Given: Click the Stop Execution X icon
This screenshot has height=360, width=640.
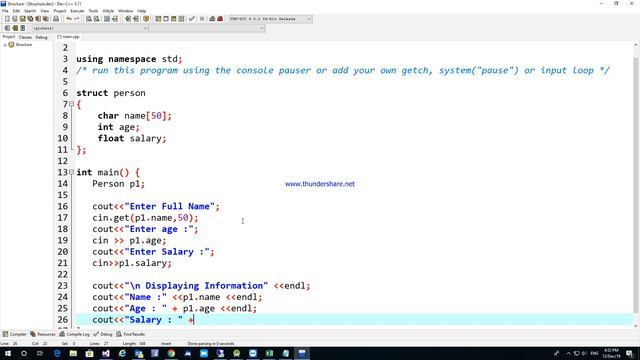Looking at the screenshot, I should [x=202, y=19].
